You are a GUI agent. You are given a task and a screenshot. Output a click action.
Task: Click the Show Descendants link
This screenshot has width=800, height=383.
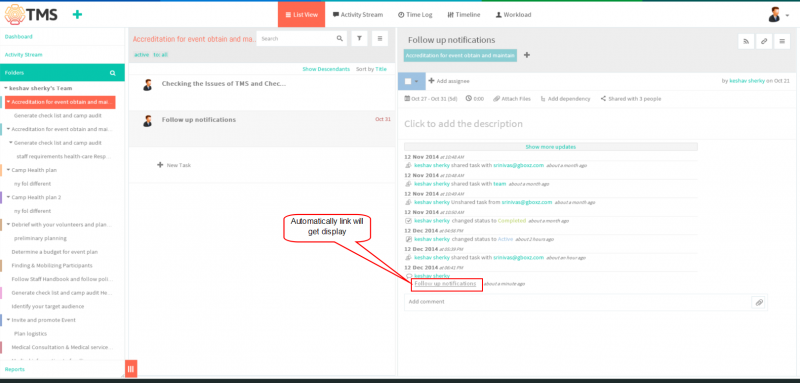(x=326, y=69)
